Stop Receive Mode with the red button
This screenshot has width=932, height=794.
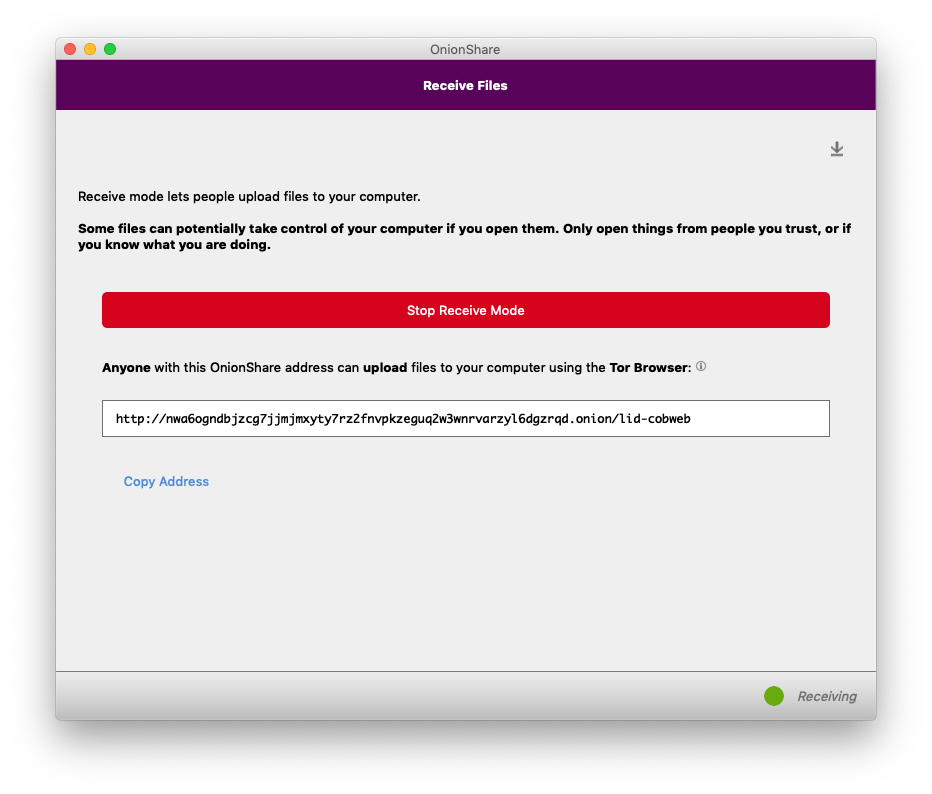click(x=465, y=310)
